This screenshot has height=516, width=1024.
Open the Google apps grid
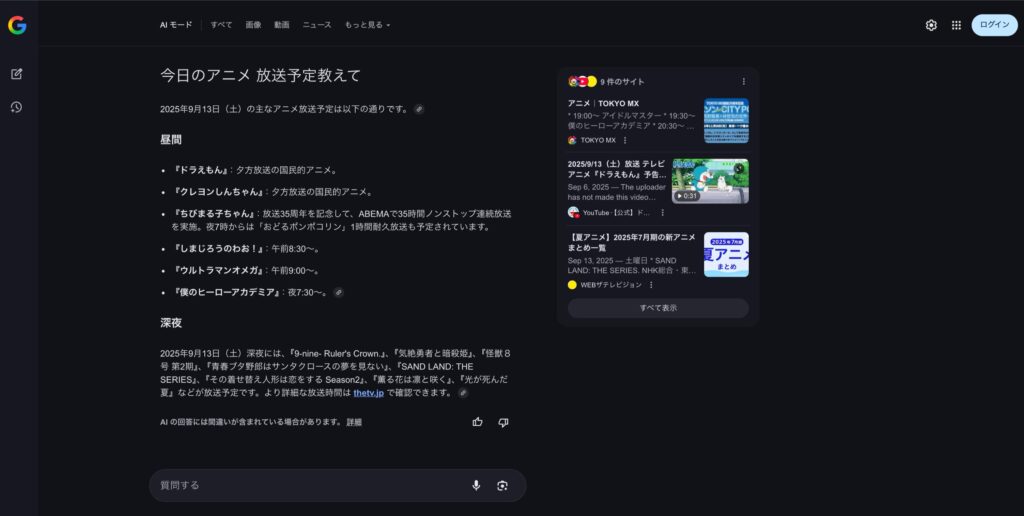(956, 25)
